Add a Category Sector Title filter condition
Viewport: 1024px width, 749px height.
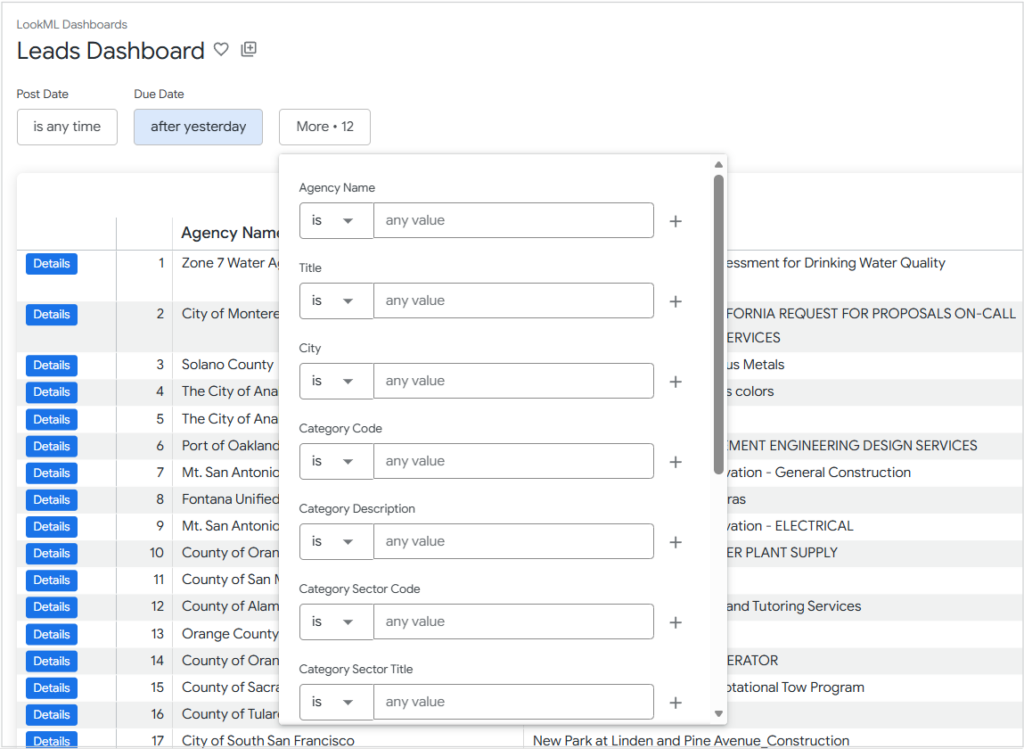[675, 702]
